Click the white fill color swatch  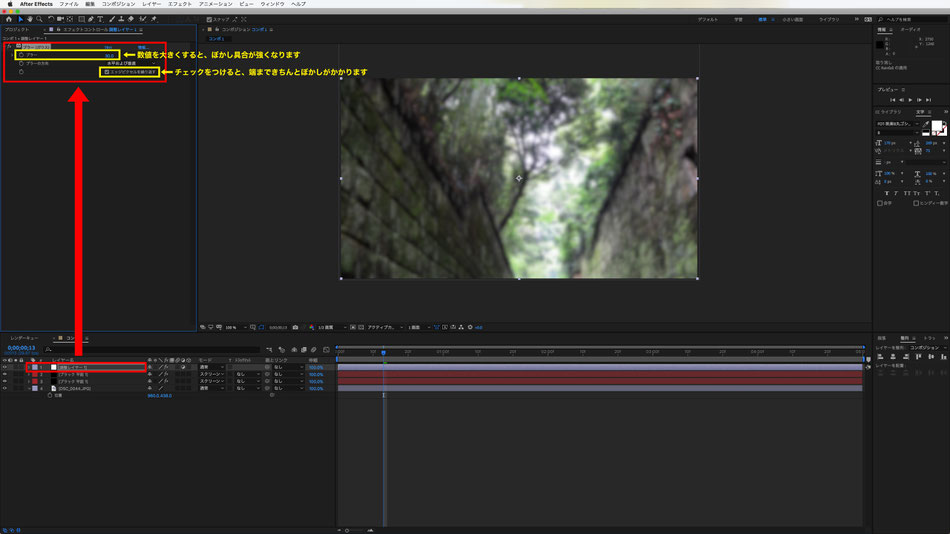click(937, 126)
